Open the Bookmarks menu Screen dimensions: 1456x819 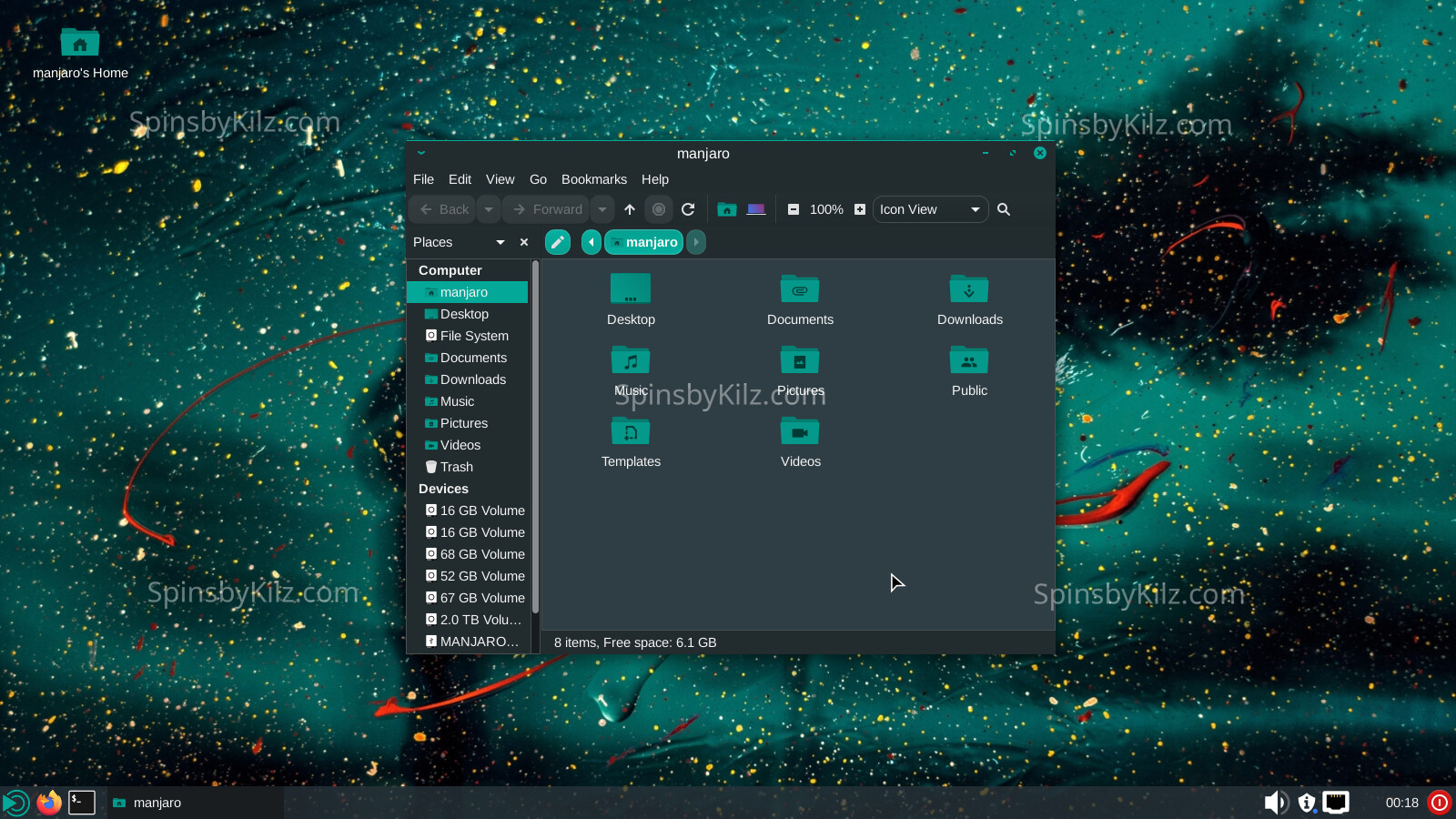[x=593, y=179]
